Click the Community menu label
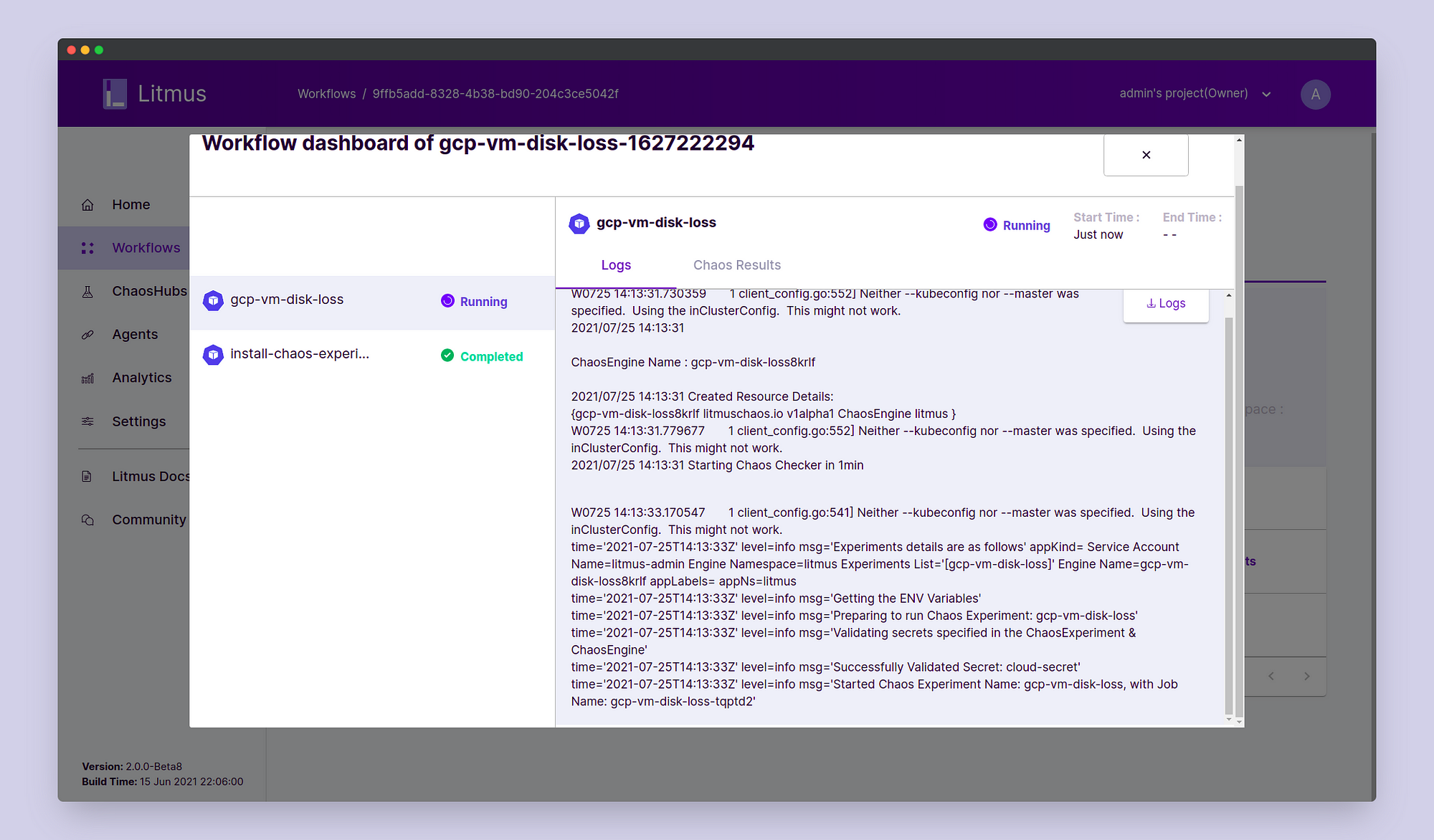This screenshot has width=1434, height=840. (149, 520)
